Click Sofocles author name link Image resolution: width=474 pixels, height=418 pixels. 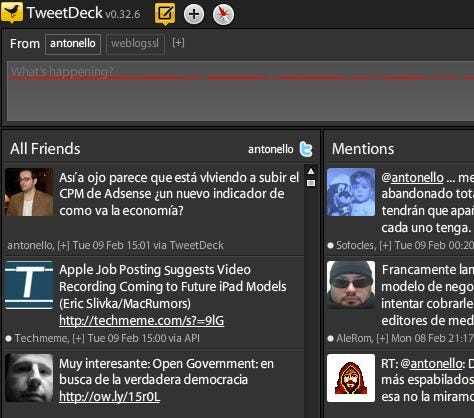click(355, 245)
